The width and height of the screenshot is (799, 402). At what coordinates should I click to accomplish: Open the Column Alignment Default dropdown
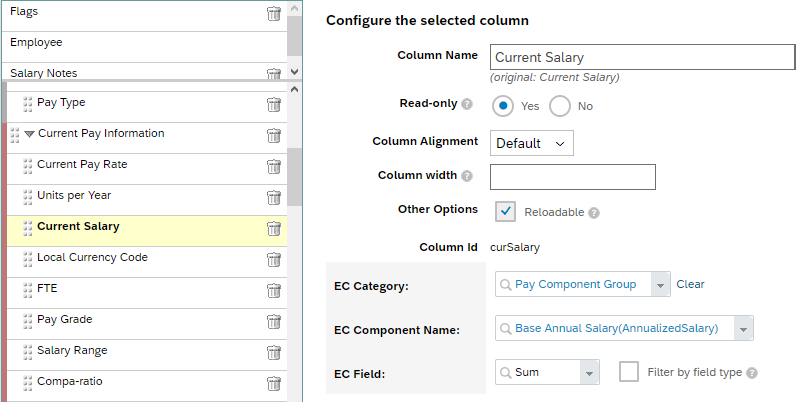point(531,143)
